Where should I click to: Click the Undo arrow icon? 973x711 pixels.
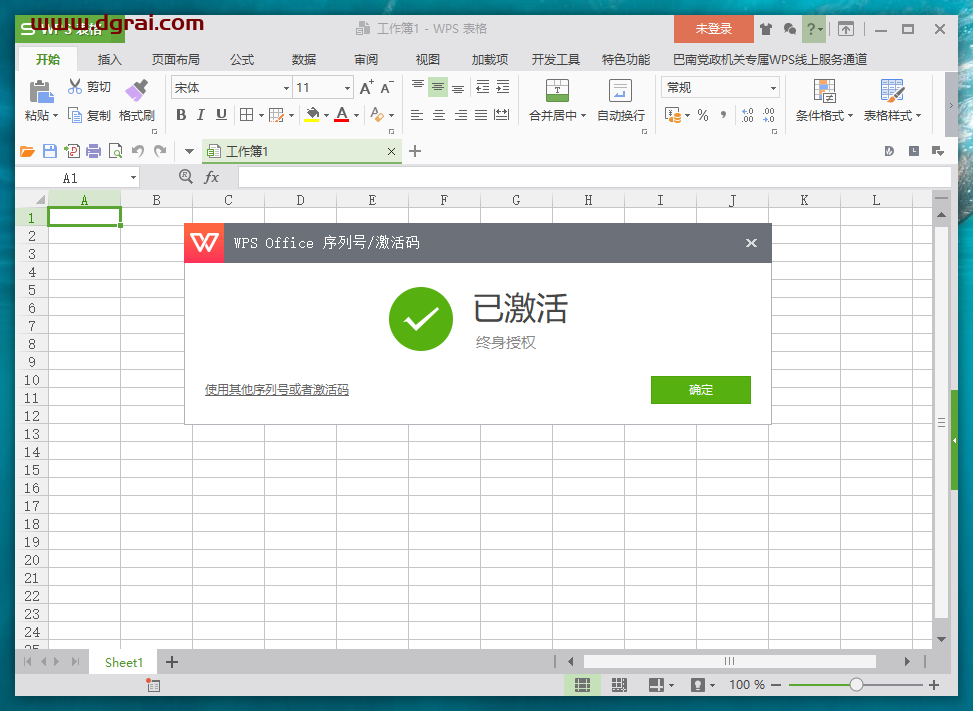click(x=138, y=150)
